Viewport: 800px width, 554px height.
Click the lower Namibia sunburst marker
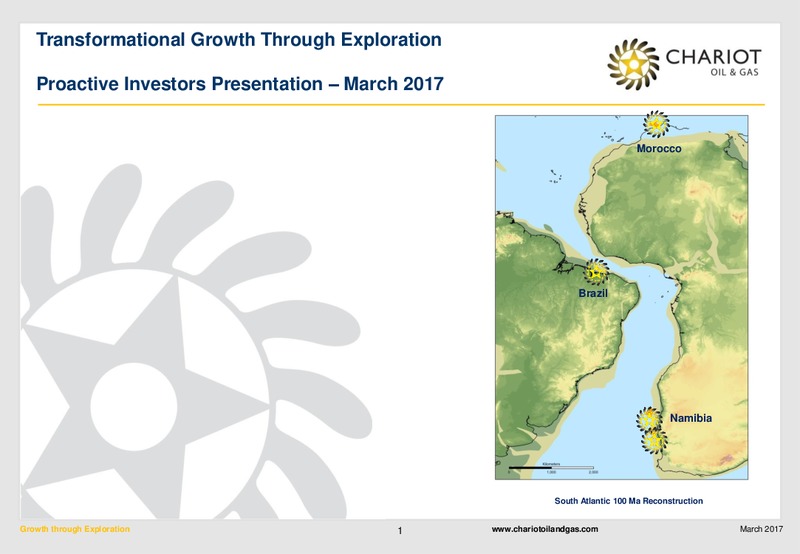tap(655, 440)
